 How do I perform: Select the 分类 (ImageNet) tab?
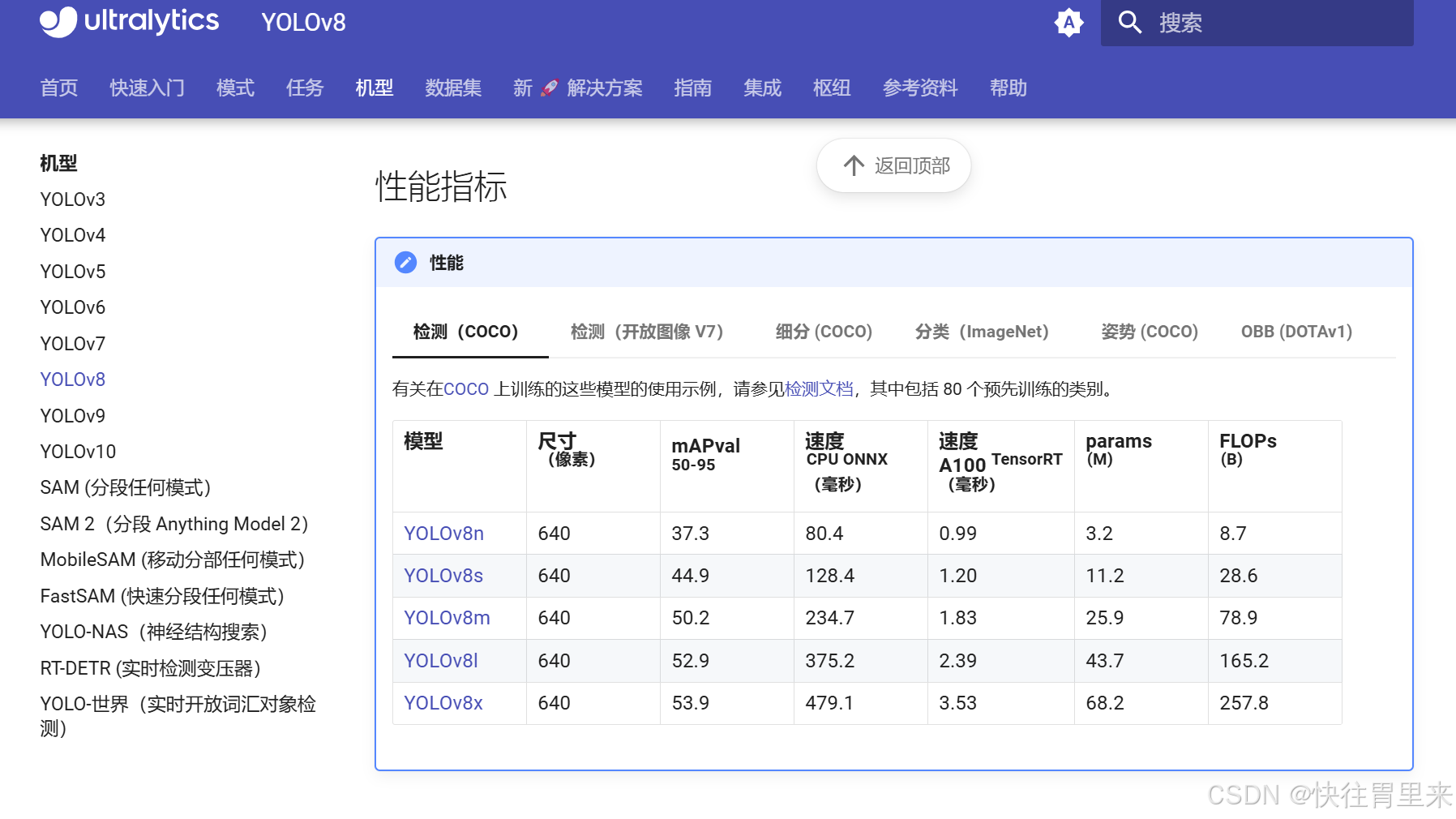click(x=986, y=332)
